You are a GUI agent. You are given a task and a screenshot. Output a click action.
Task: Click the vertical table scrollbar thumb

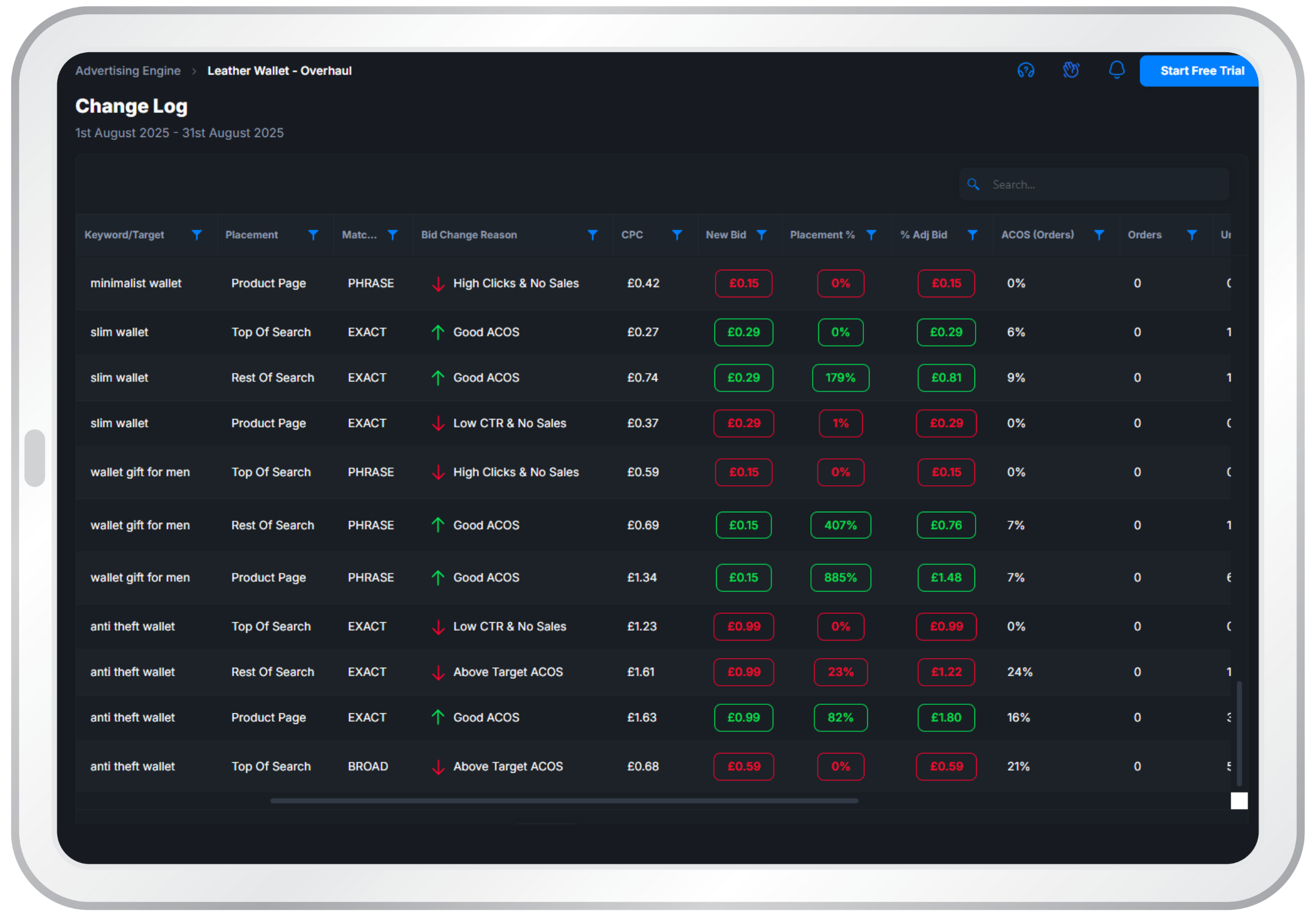(x=1238, y=733)
